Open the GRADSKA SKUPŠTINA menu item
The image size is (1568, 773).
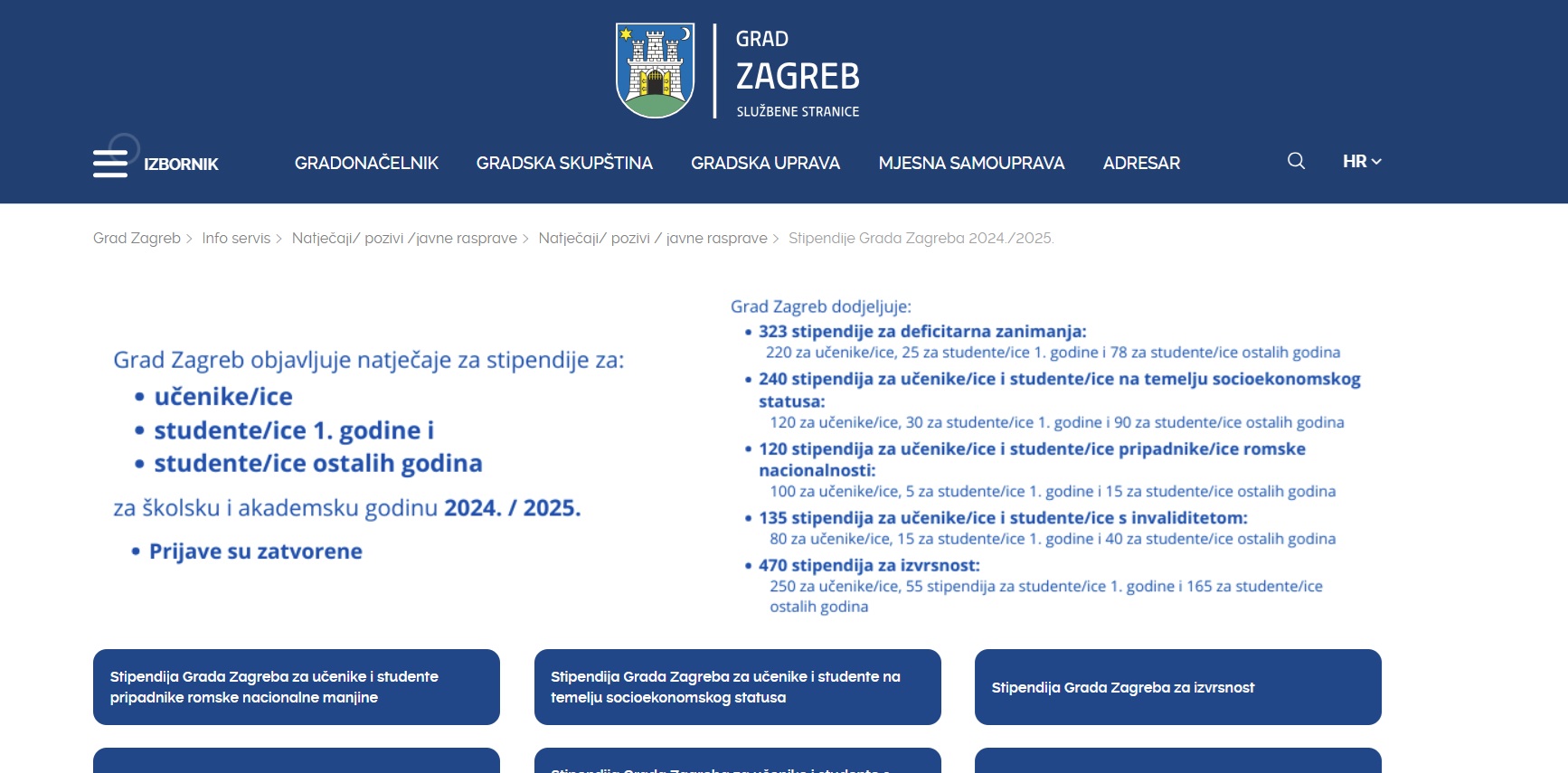(x=564, y=164)
